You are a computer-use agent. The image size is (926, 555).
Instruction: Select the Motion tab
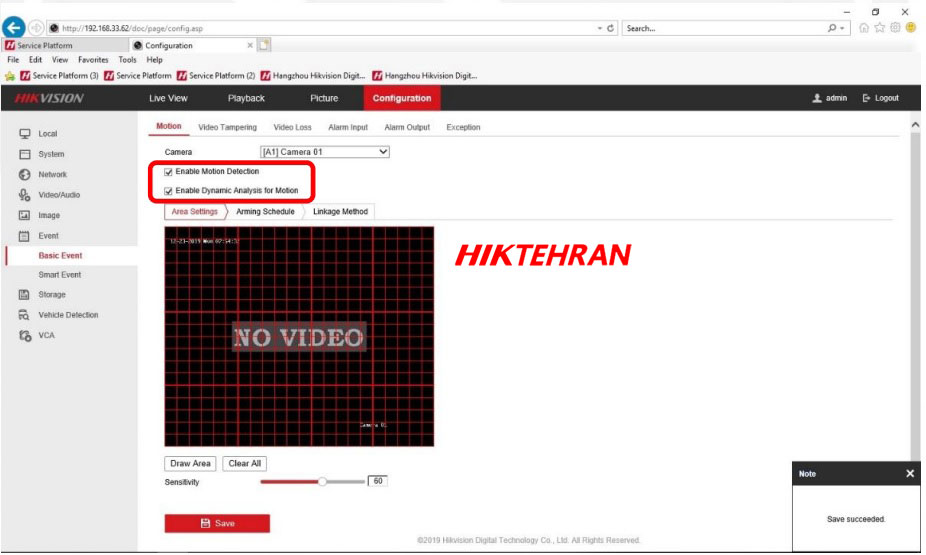(168, 126)
